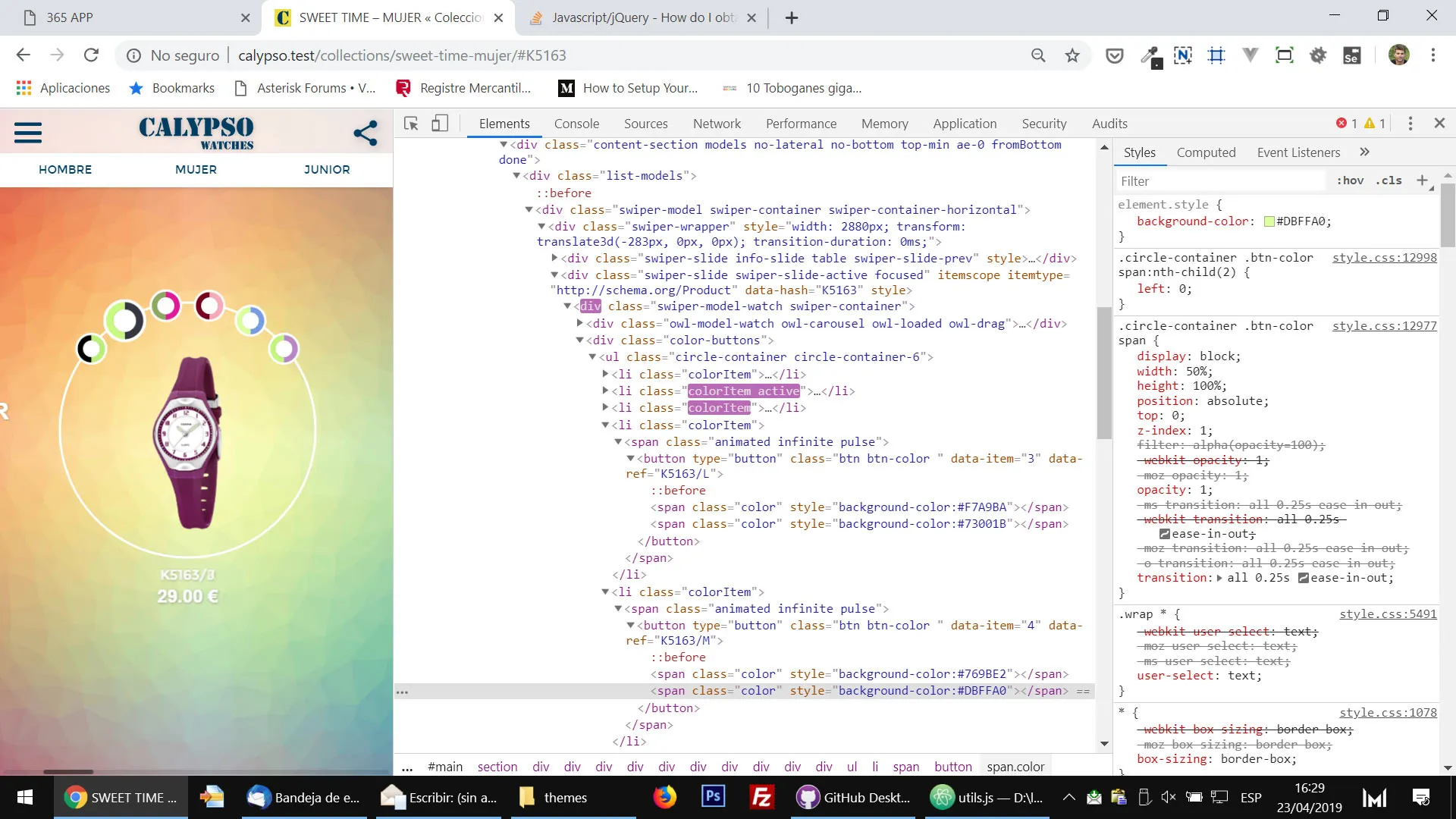1456x819 pixels.
Task: Click the new style rule plus icon
Action: 1422,180
